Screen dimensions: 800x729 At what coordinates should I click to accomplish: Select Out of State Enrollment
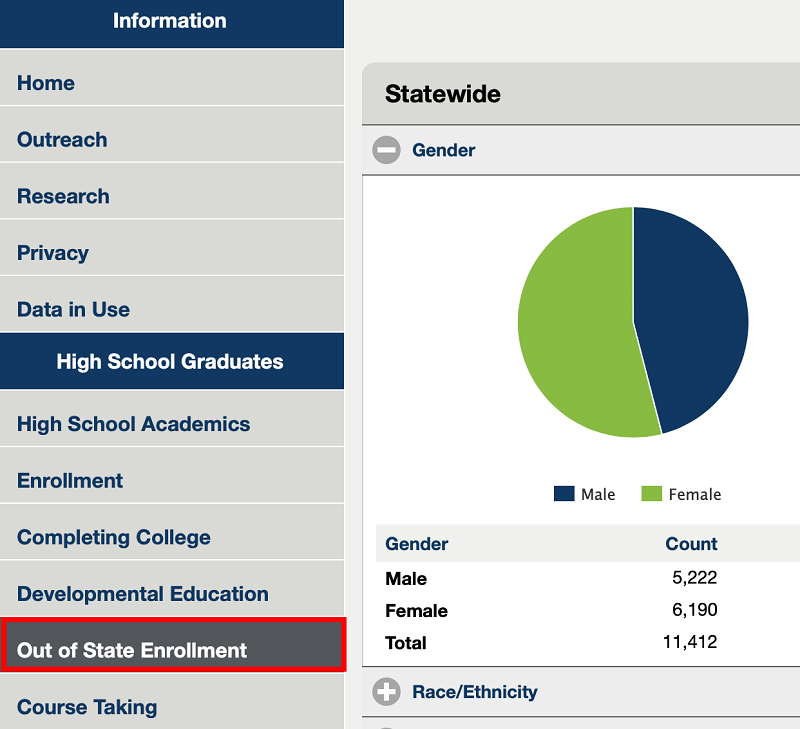pyautogui.click(x=131, y=650)
